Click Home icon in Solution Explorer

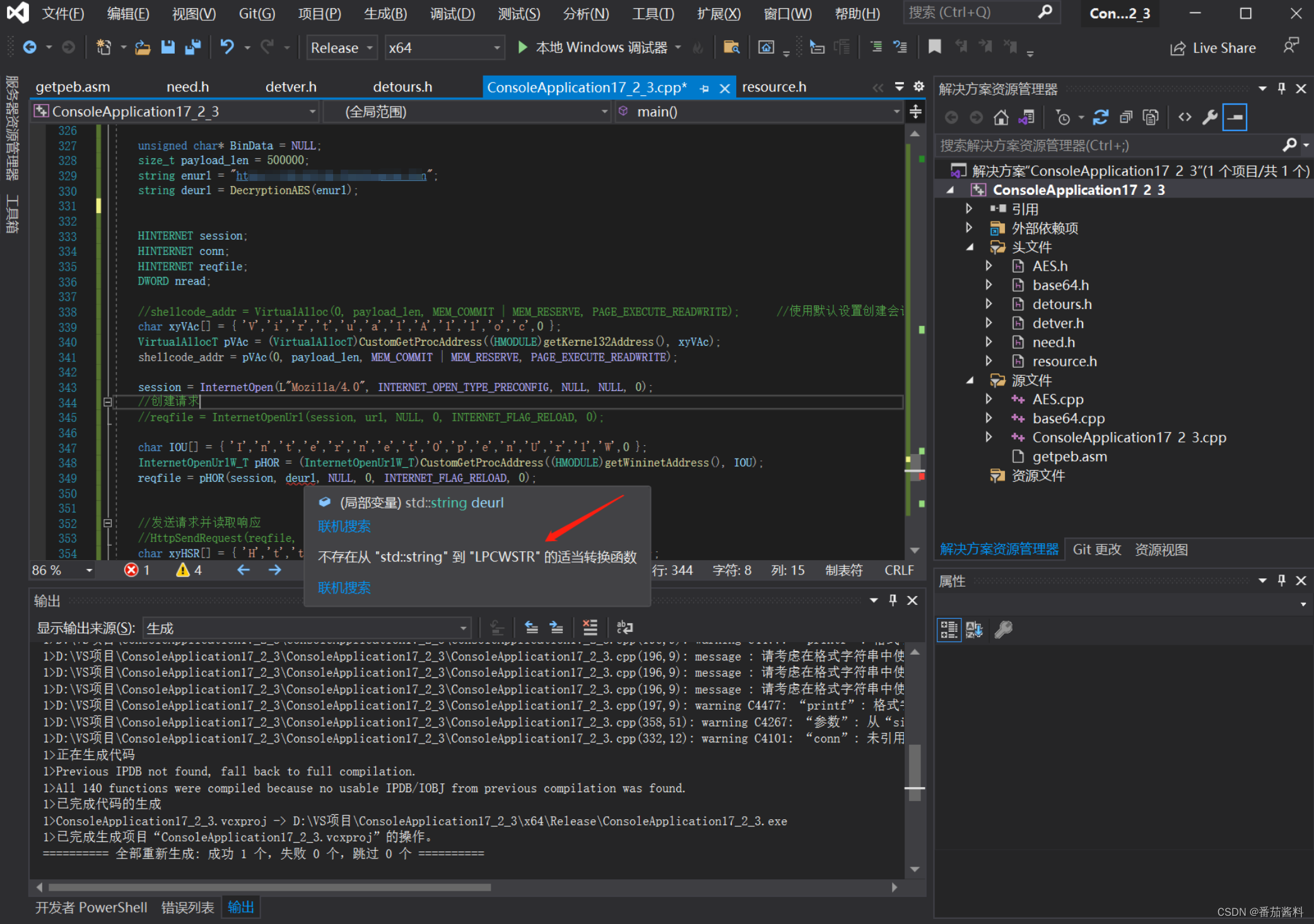[1001, 117]
